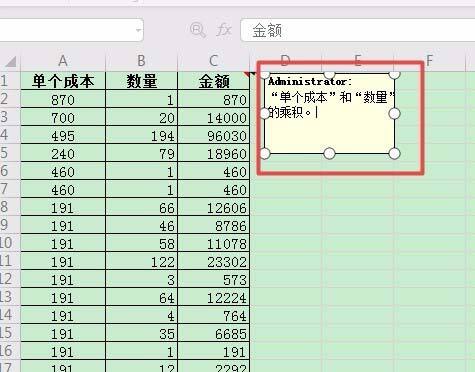Click quantity cell 194

tap(142, 135)
